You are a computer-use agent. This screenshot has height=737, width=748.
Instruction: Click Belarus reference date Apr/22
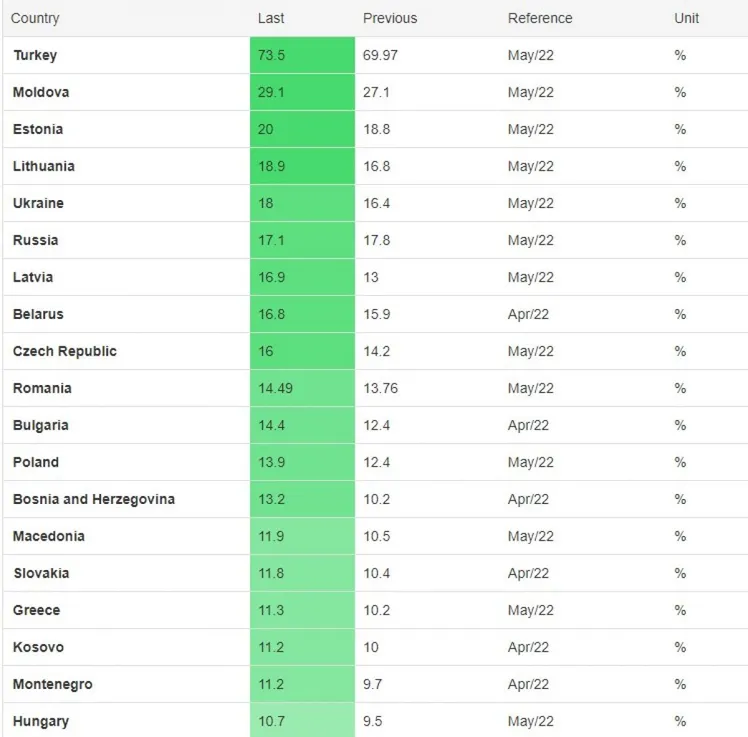[x=528, y=315]
